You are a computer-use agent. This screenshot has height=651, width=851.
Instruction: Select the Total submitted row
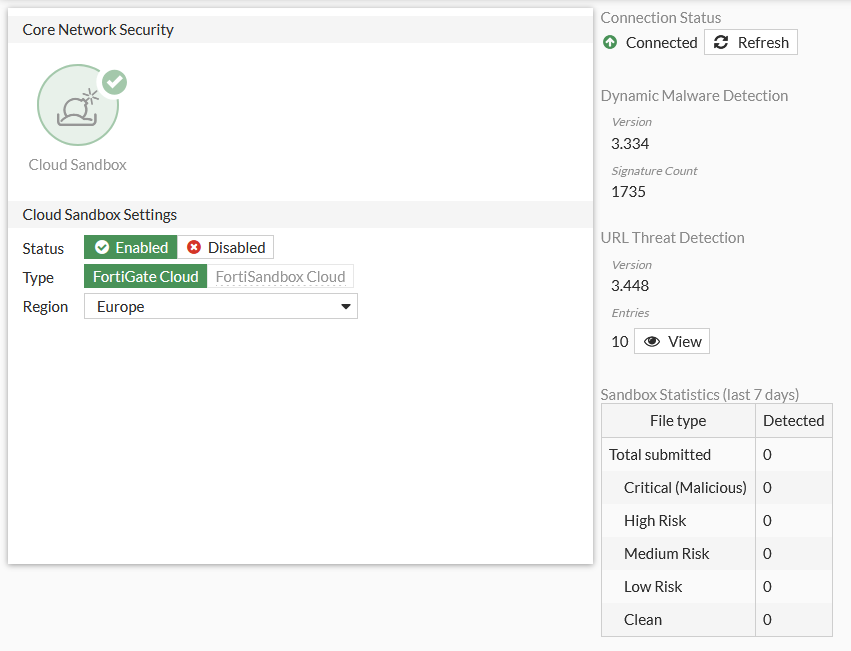(660, 454)
